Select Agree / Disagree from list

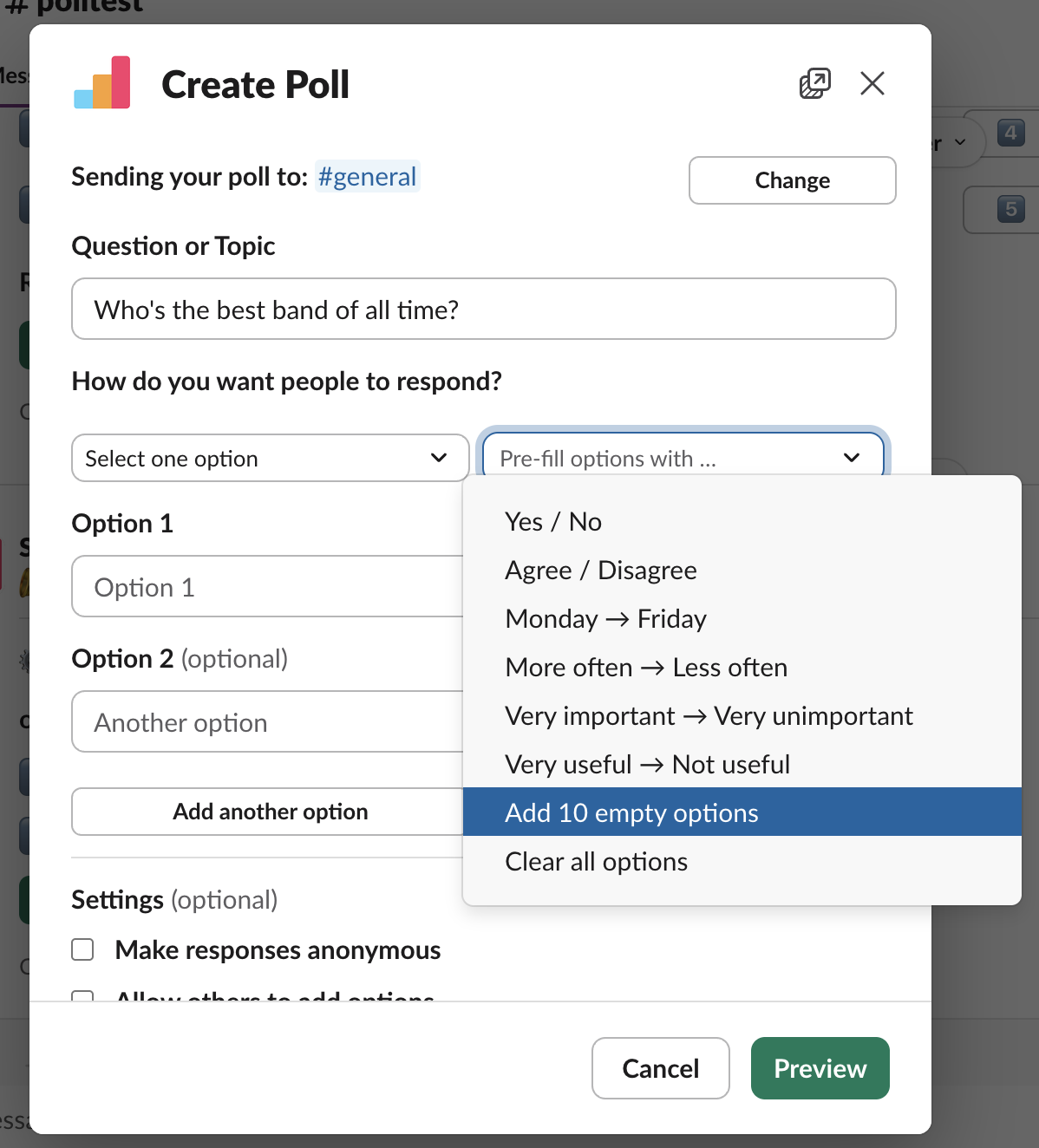pos(601,571)
